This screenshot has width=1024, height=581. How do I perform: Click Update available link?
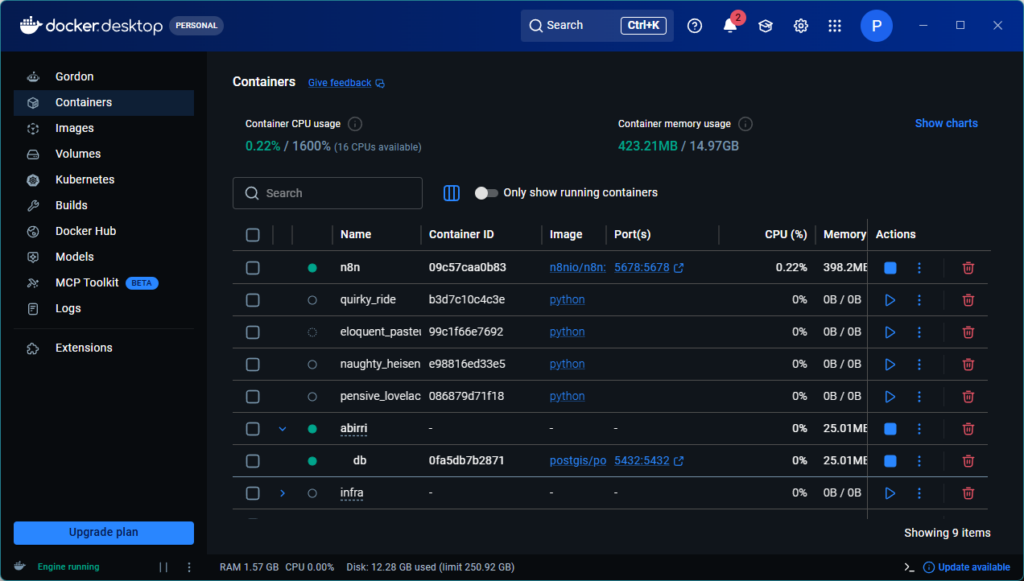[967, 567]
